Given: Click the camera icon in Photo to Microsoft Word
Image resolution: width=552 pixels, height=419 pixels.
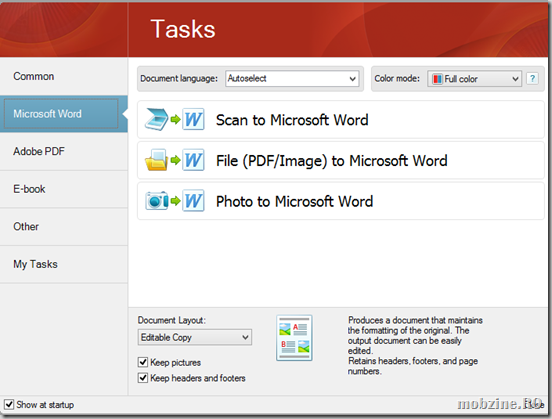Looking at the screenshot, I should pyautogui.click(x=157, y=201).
